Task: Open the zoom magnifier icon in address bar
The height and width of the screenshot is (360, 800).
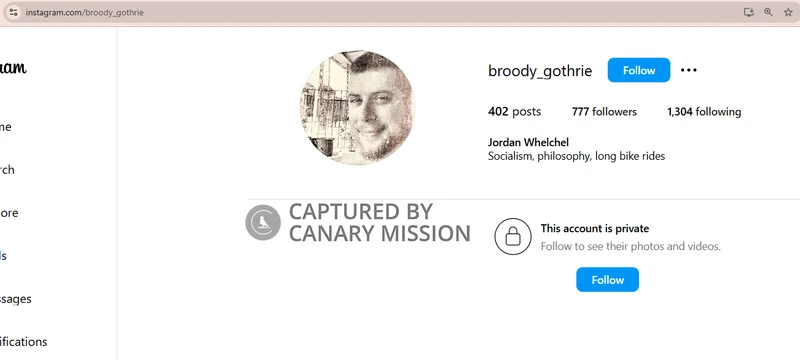Action: click(x=768, y=12)
